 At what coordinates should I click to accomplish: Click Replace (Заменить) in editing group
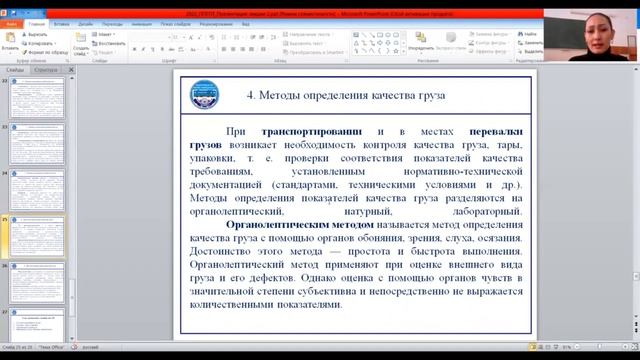pyautogui.click(x=530, y=43)
